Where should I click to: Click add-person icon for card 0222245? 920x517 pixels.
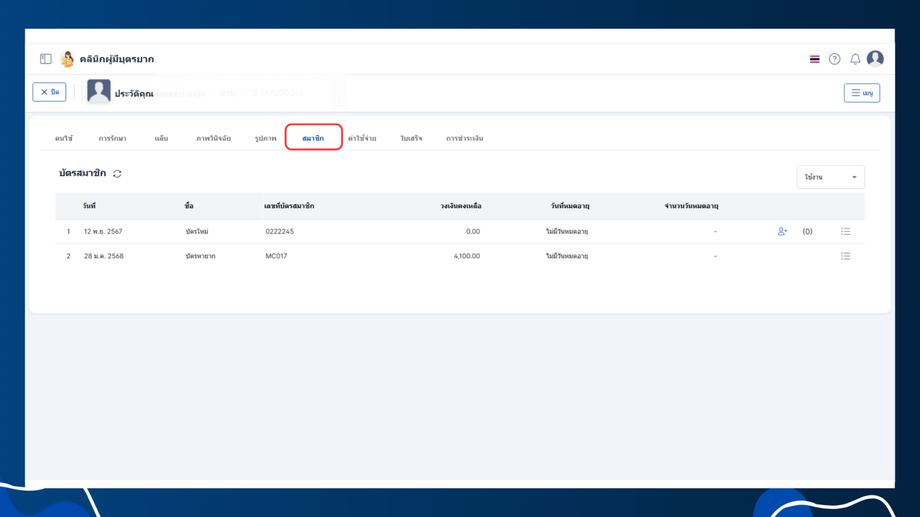782,231
